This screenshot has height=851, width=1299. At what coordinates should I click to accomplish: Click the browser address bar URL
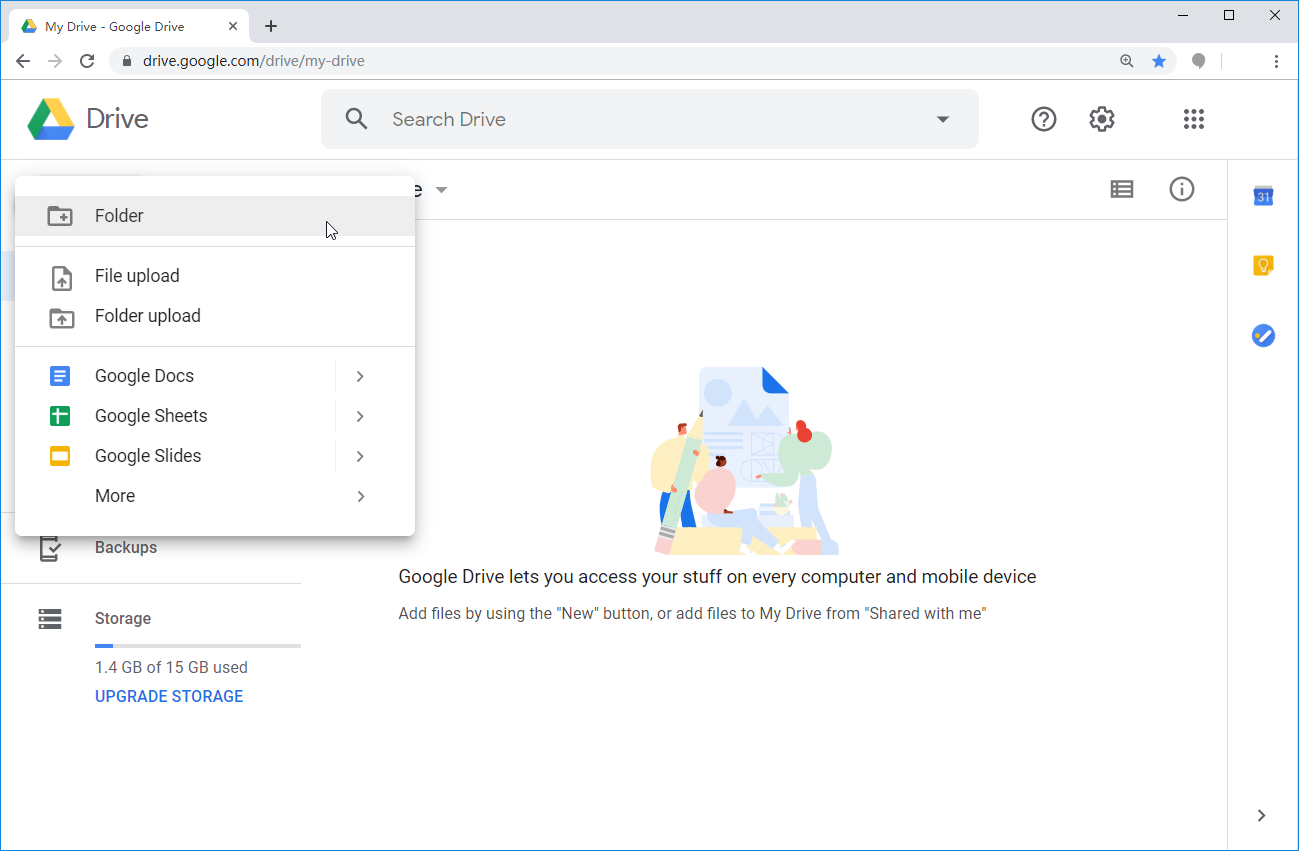tap(254, 61)
